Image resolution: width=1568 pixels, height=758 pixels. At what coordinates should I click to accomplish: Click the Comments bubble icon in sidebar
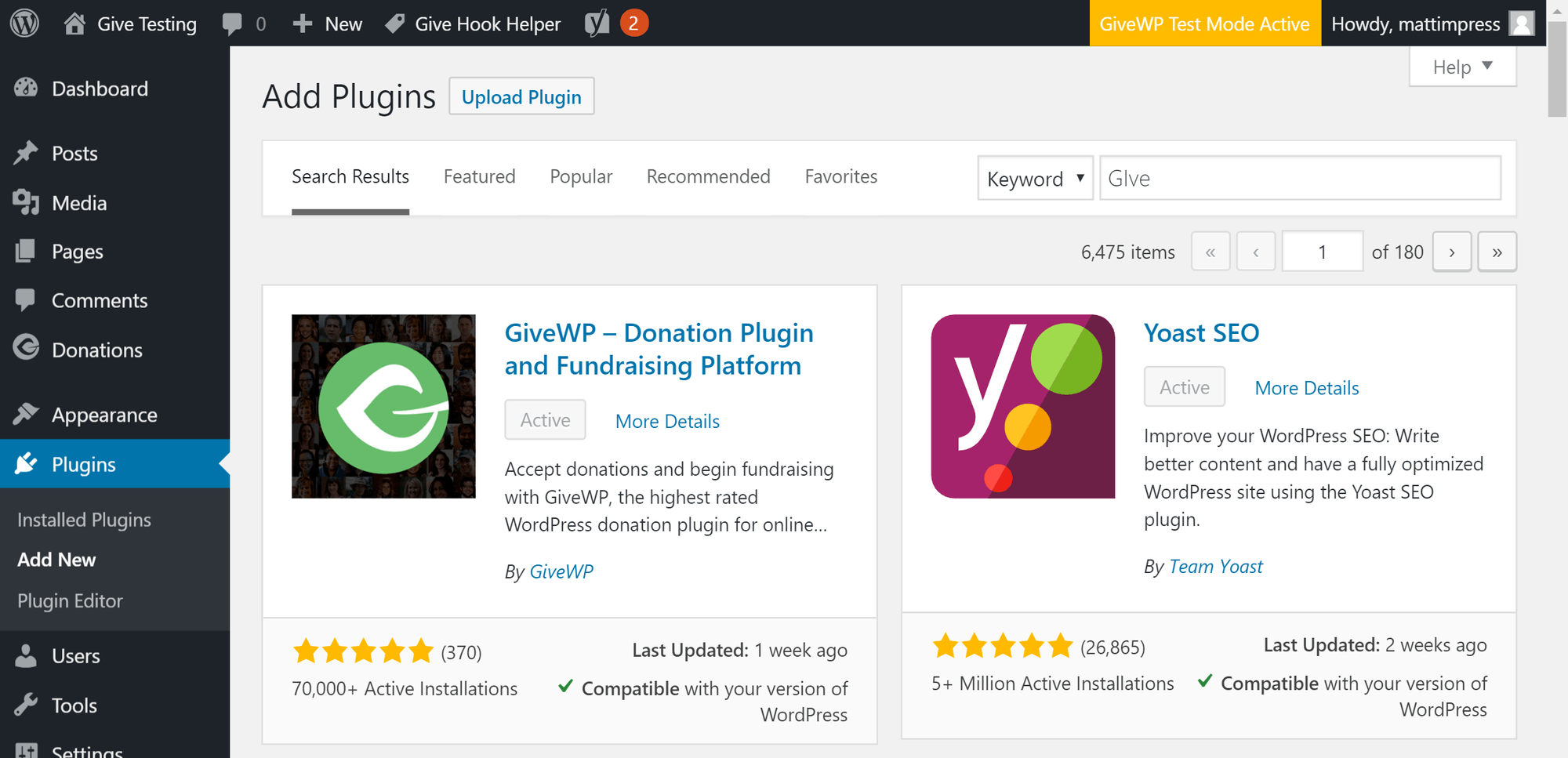click(x=26, y=300)
